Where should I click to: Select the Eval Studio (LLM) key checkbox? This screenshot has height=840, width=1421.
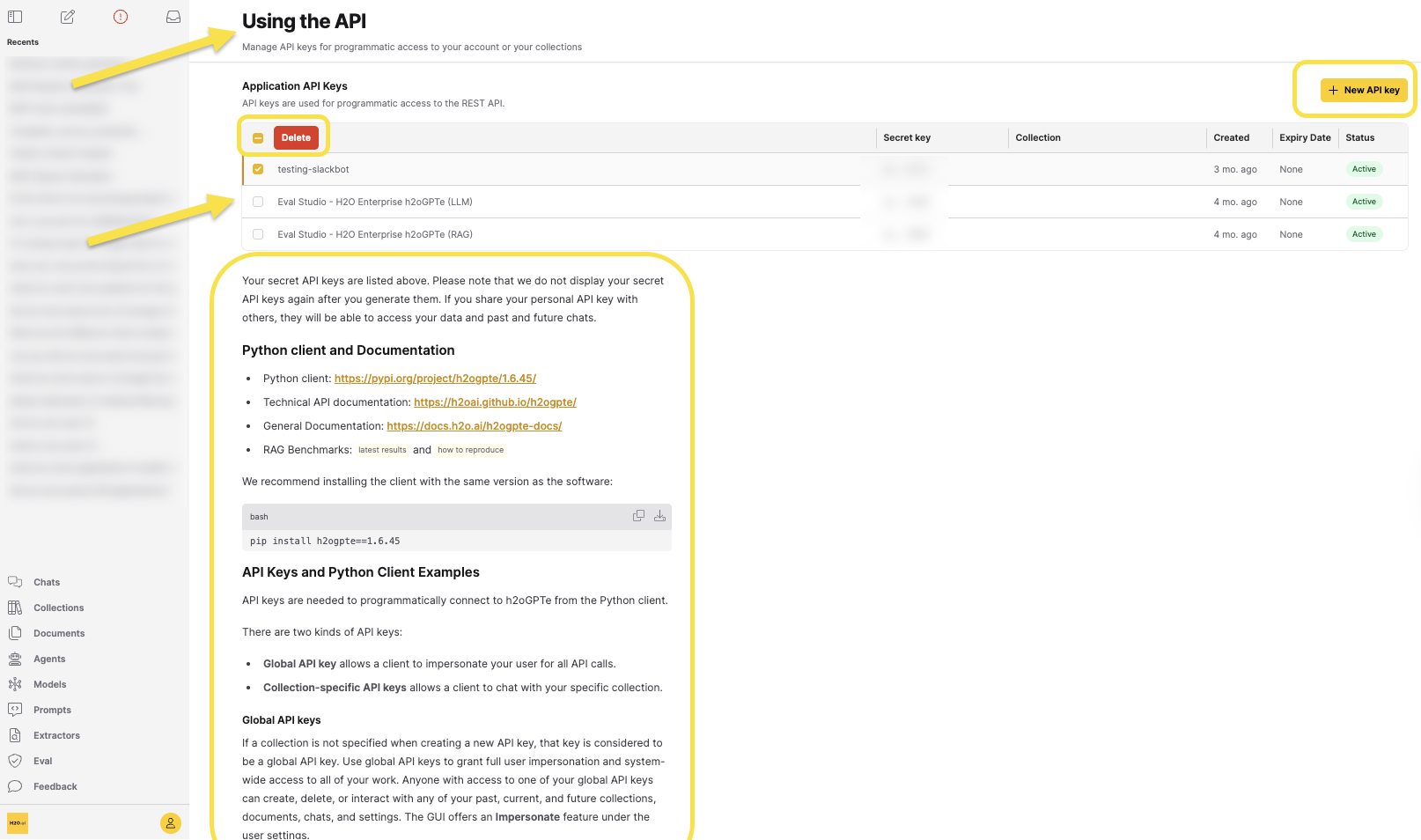258,202
